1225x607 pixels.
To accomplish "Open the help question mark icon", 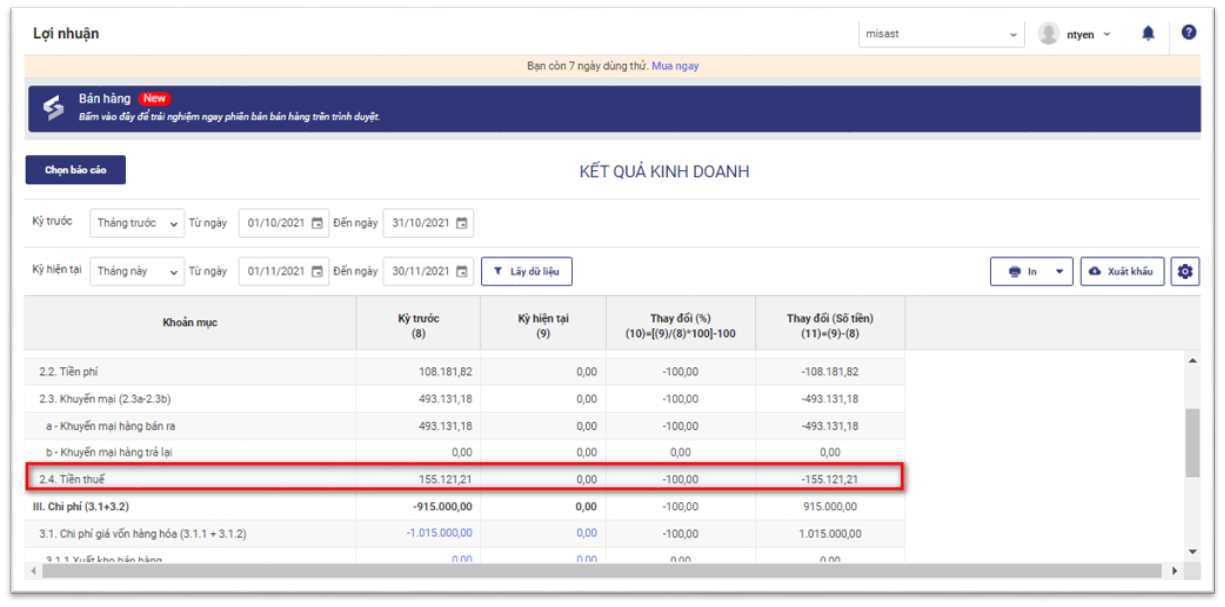I will click(1188, 33).
